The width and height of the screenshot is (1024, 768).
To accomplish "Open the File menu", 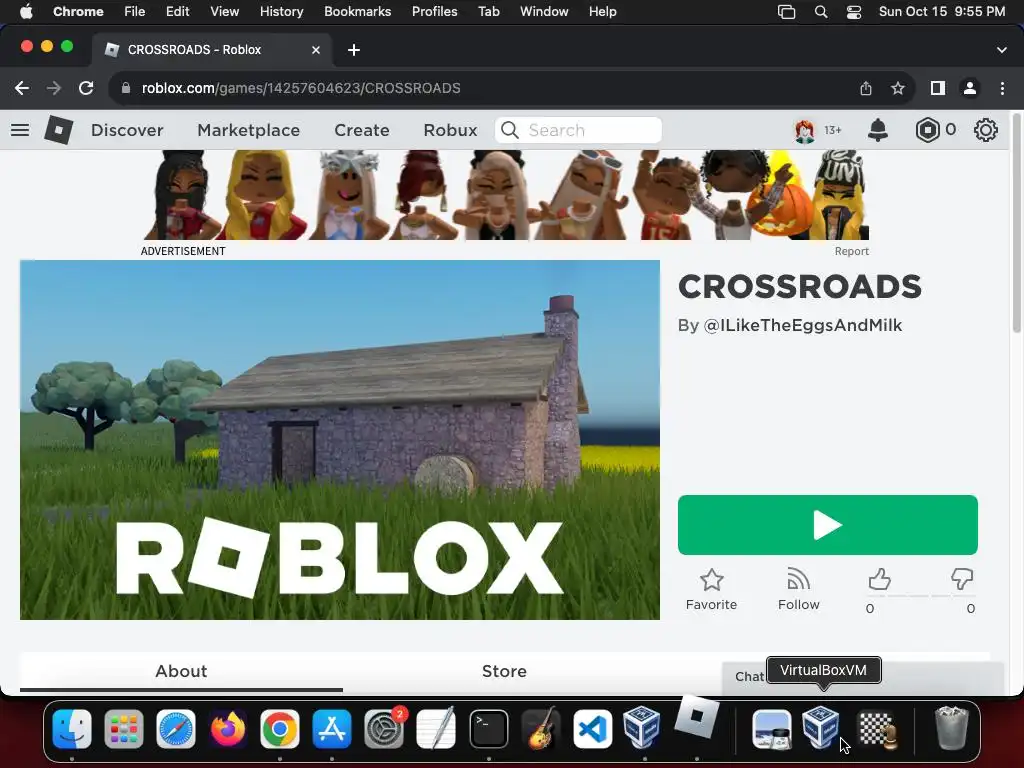I will point(135,11).
